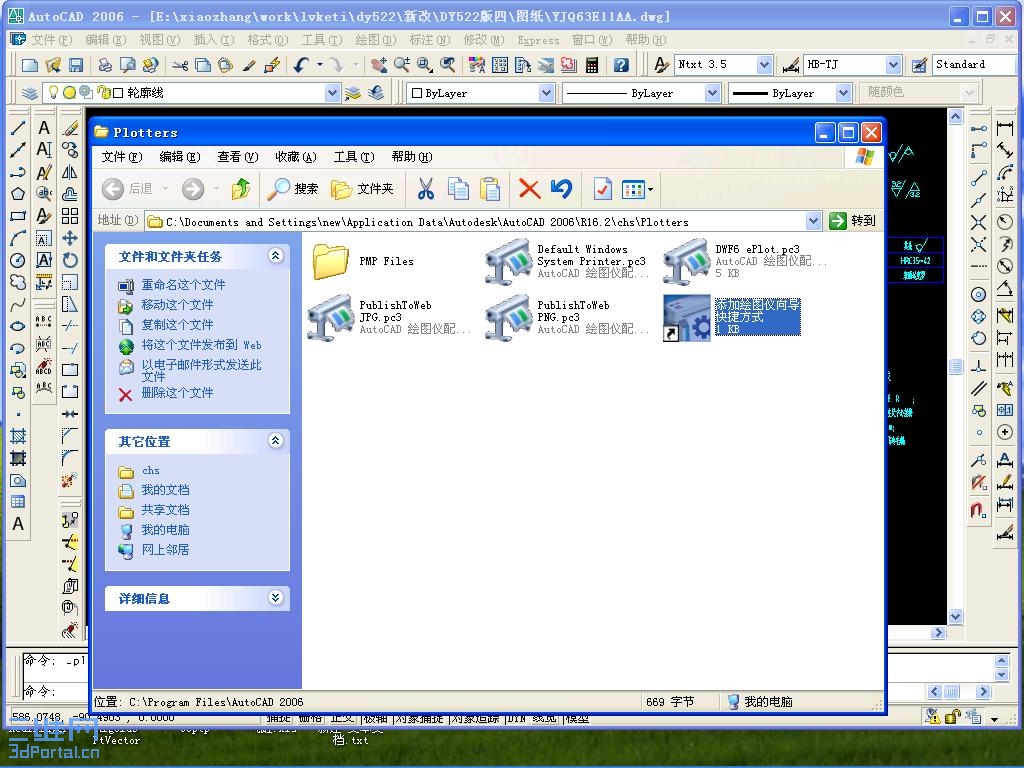The width and height of the screenshot is (1024, 768).
Task: Open the 查看(V) menu in Plotters window
Action: tap(238, 157)
